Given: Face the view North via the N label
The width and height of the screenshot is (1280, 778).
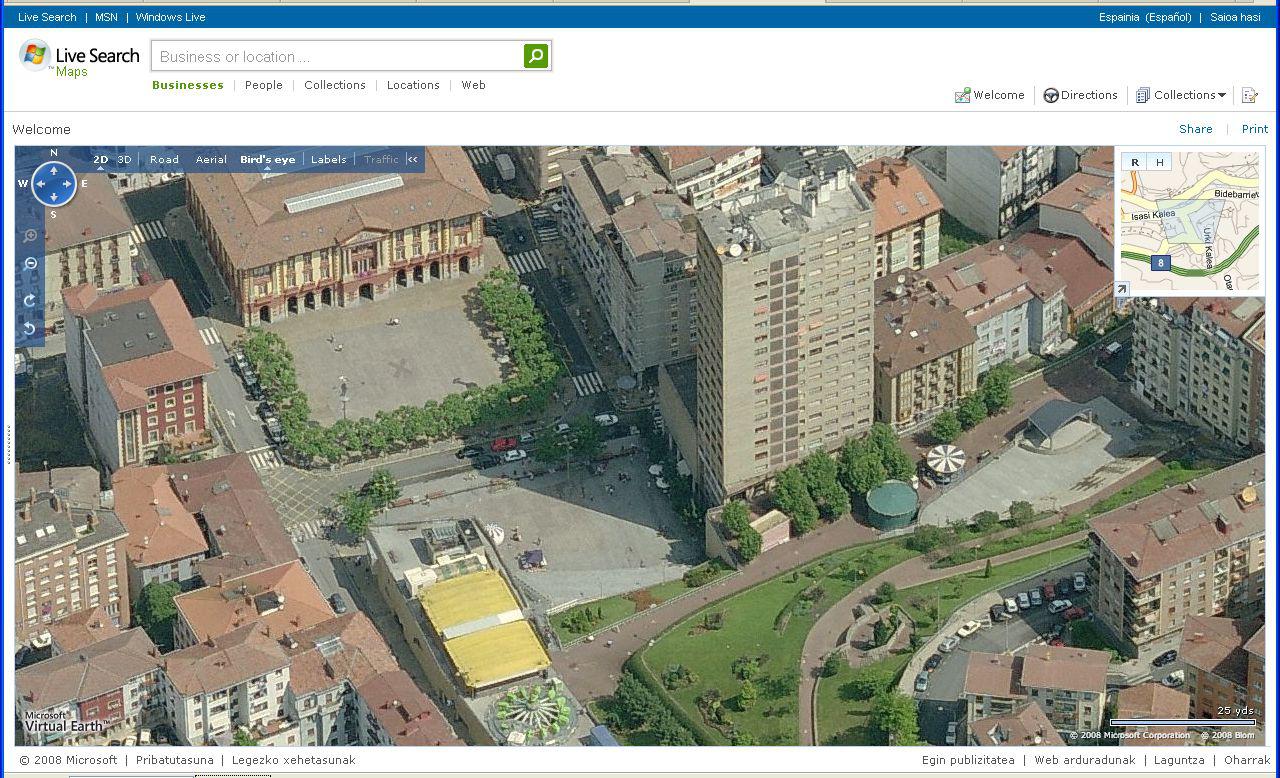Looking at the screenshot, I should [x=54, y=153].
